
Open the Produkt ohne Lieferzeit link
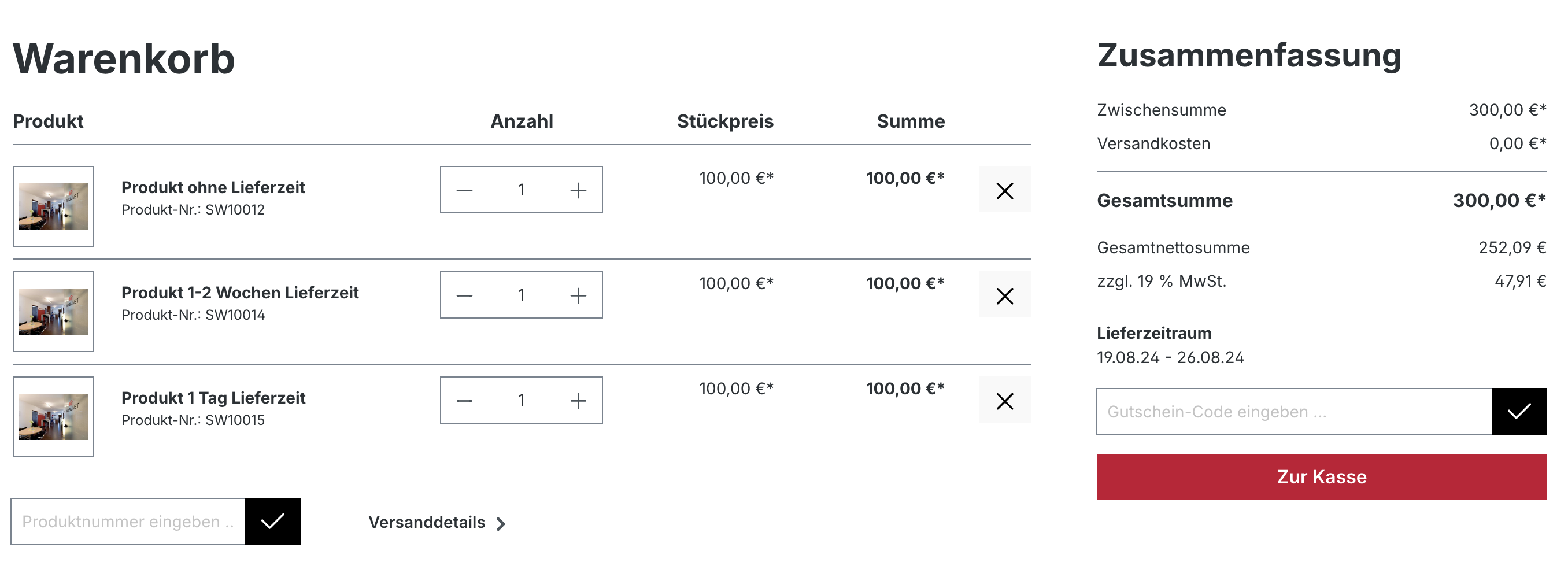(213, 187)
